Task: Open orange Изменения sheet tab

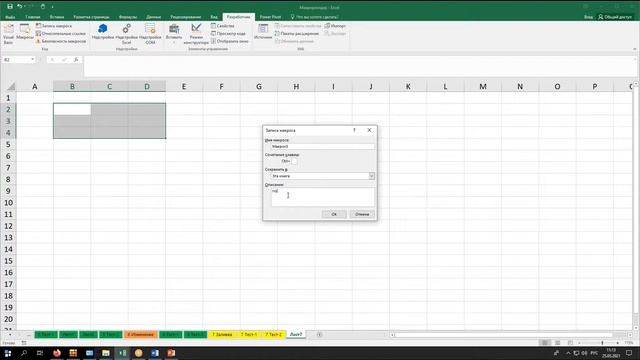Action: click(141, 334)
